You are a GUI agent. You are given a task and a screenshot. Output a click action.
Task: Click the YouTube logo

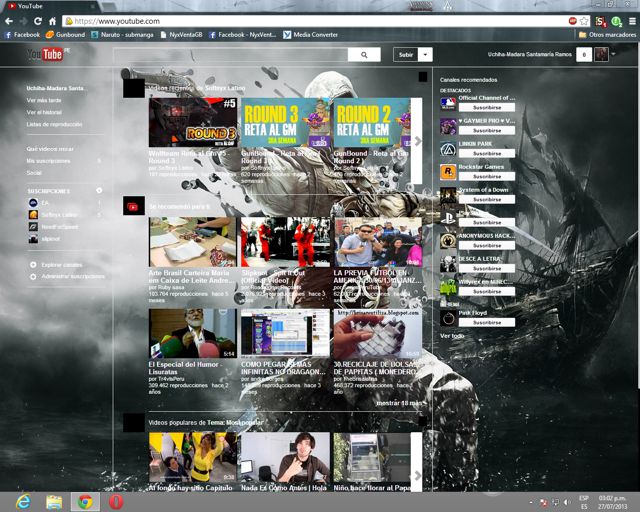coord(46,54)
